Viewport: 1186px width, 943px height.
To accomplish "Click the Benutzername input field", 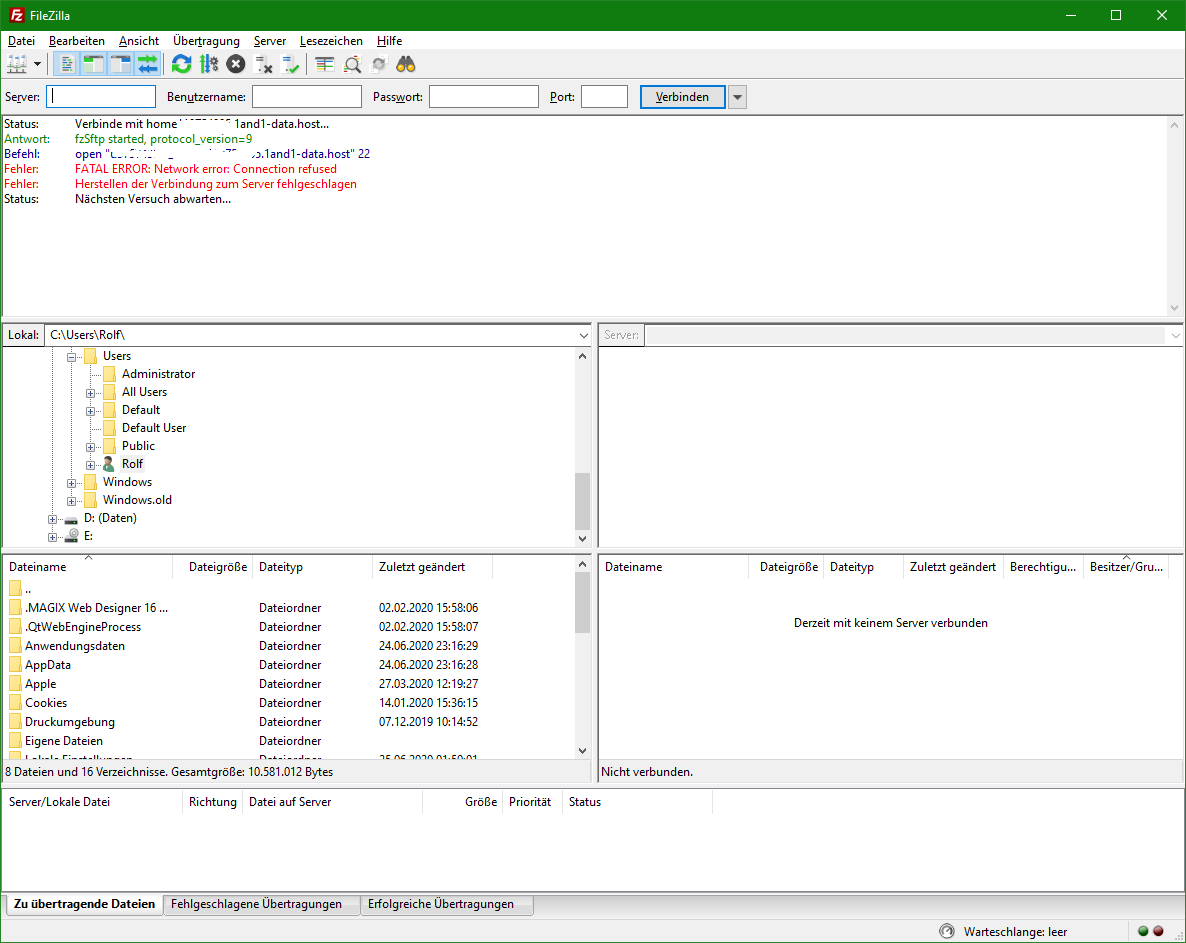I will (x=306, y=97).
